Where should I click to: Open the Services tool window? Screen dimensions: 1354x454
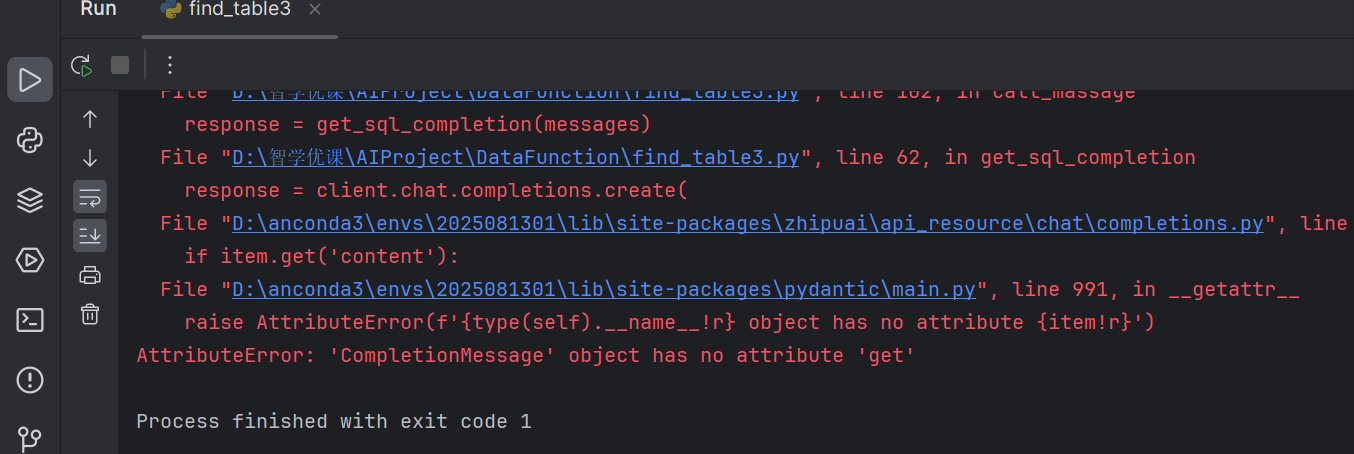(x=30, y=260)
